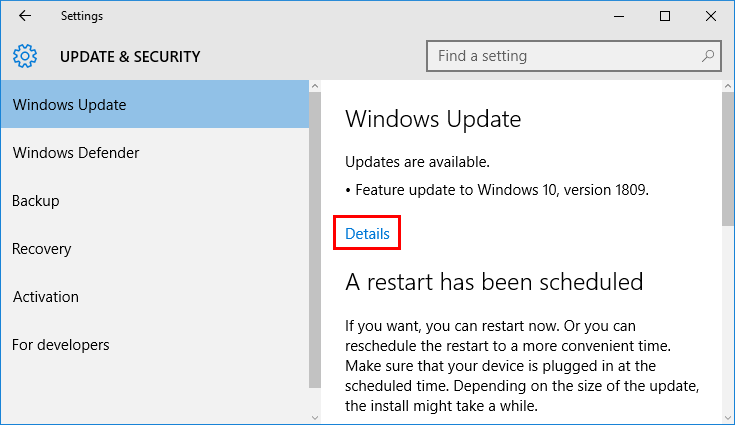Go back using the back arrow
The height and width of the screenshot is (425, 735).
(x=24, y=16)
